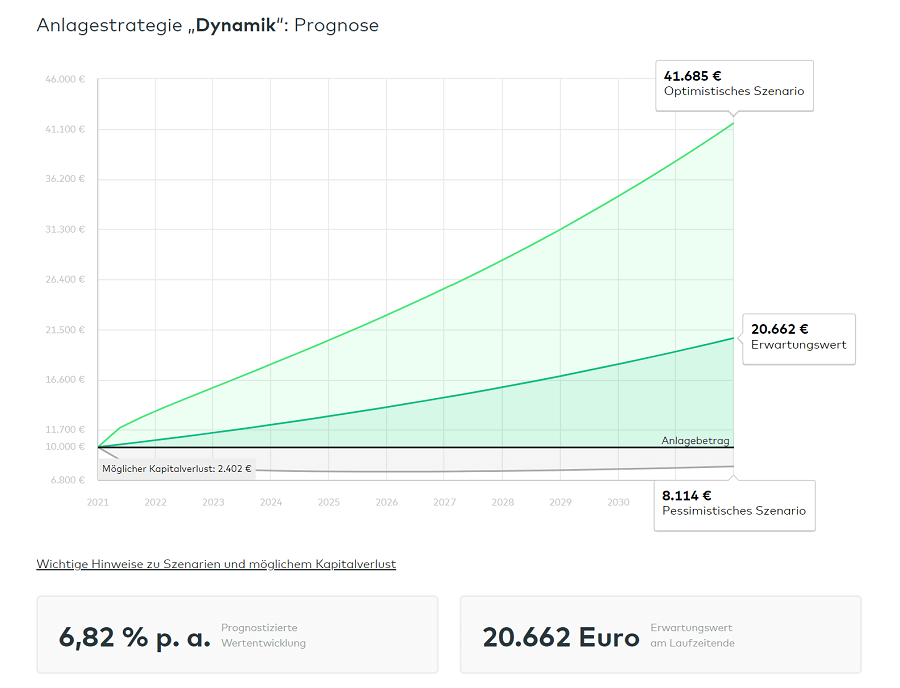Click the 2022 x-axis label
The width and height of the screenshot is (900, 688).
point(156,502)
